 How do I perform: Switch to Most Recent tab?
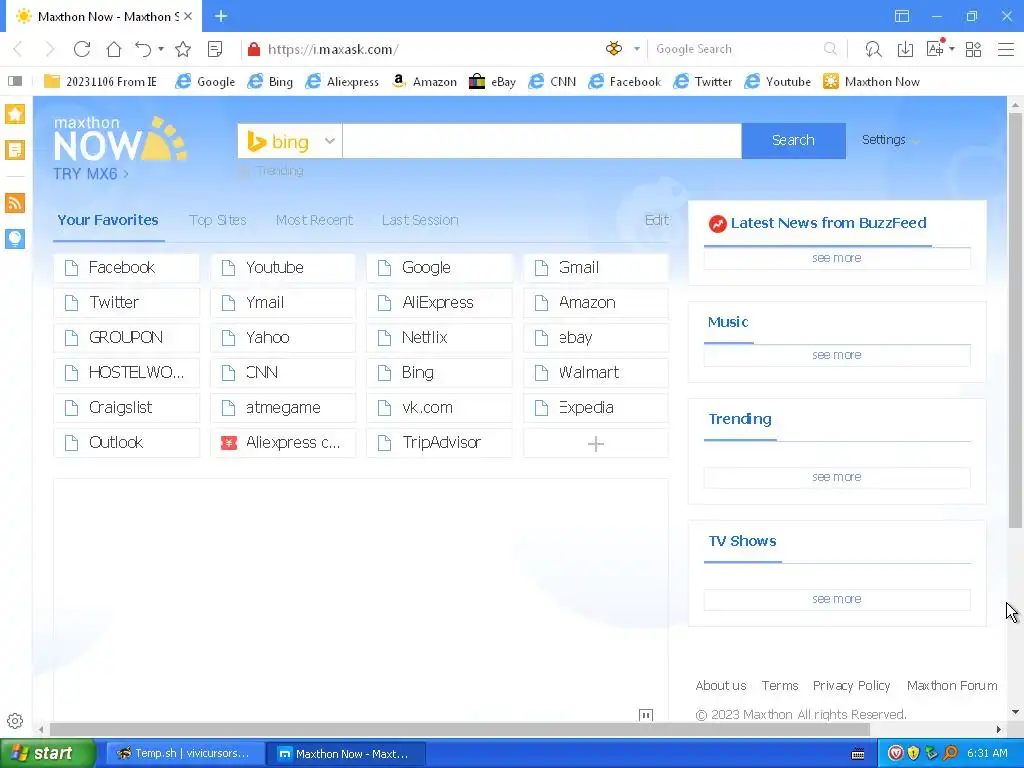coord(314,220)
